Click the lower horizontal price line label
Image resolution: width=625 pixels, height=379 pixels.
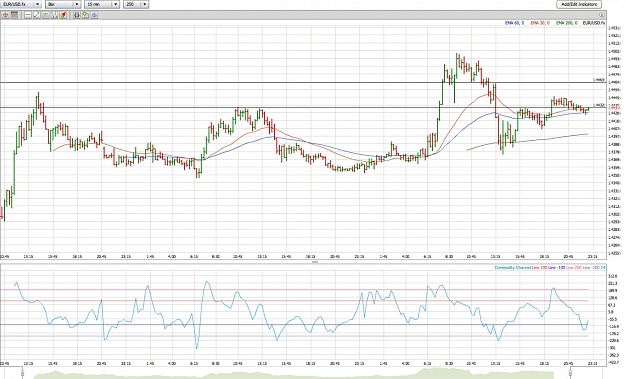[599, 105]
